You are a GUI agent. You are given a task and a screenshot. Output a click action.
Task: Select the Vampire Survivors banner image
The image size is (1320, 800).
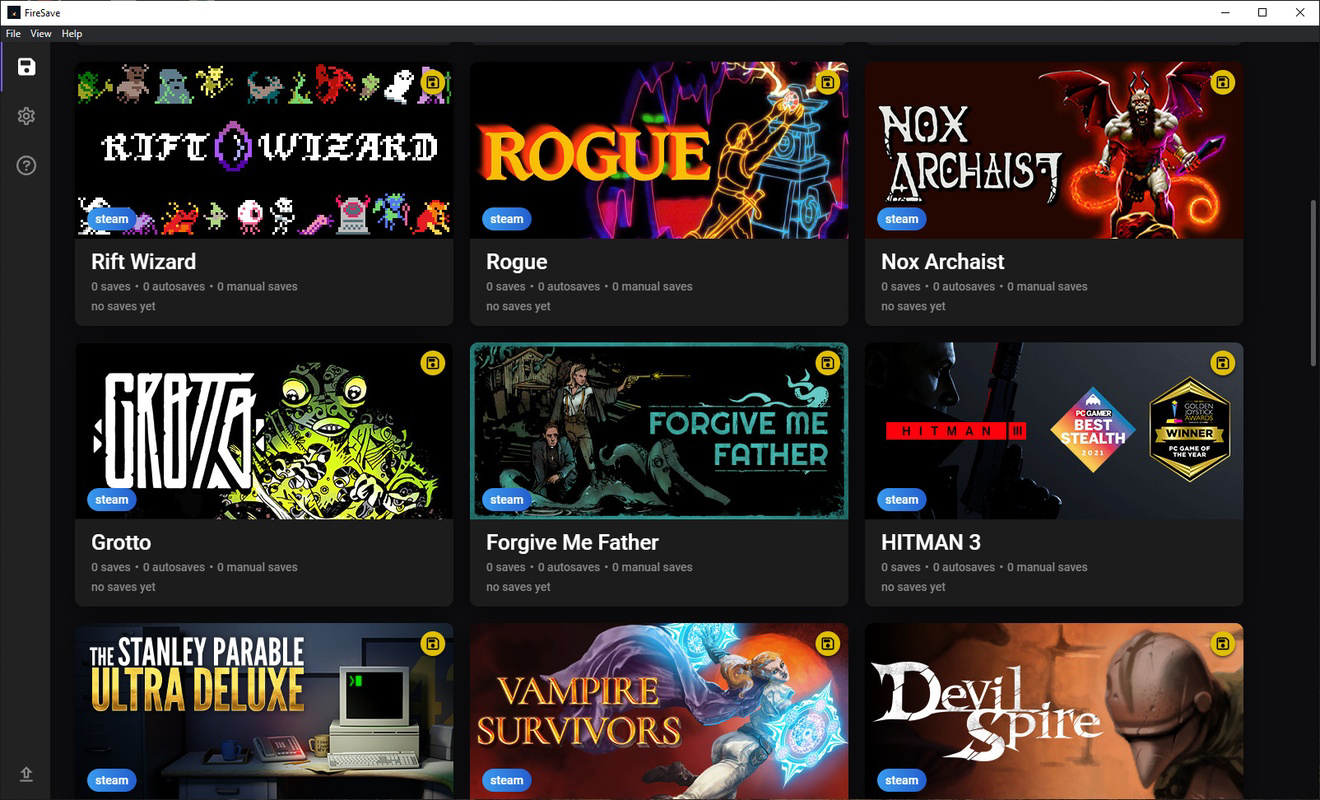(x=659, y=711)
